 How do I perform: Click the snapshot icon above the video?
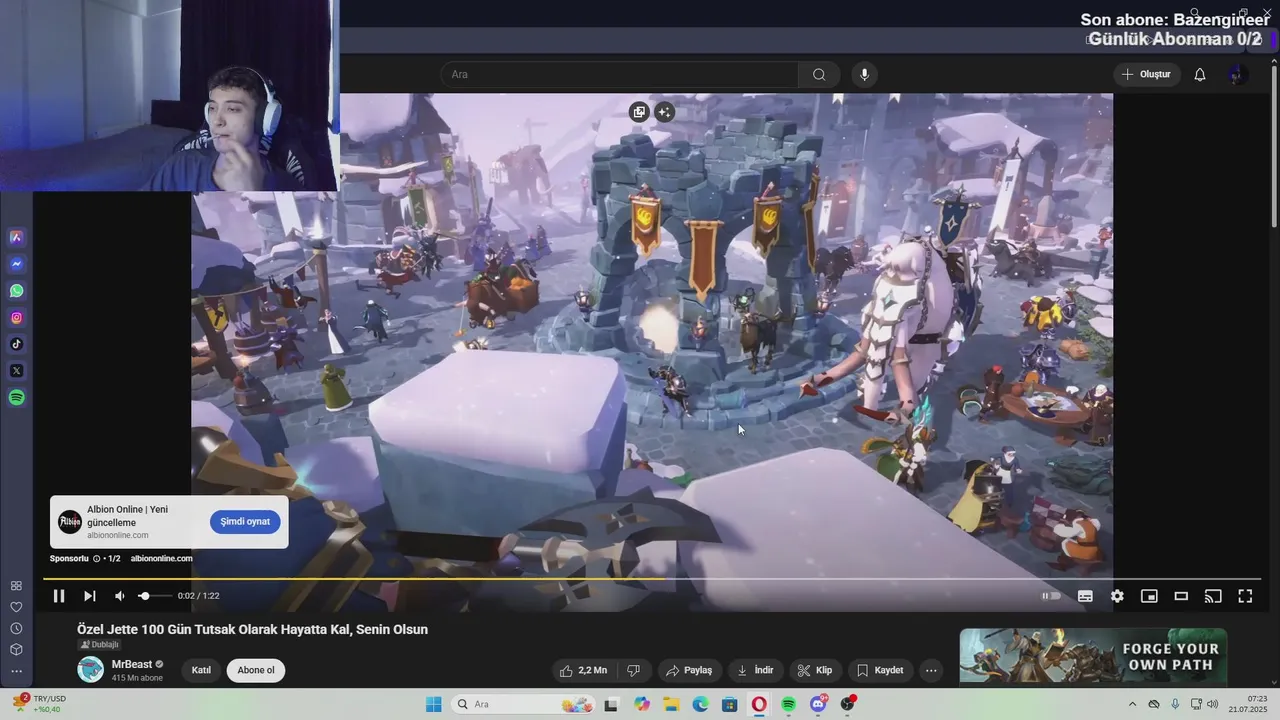pos(640,112)
